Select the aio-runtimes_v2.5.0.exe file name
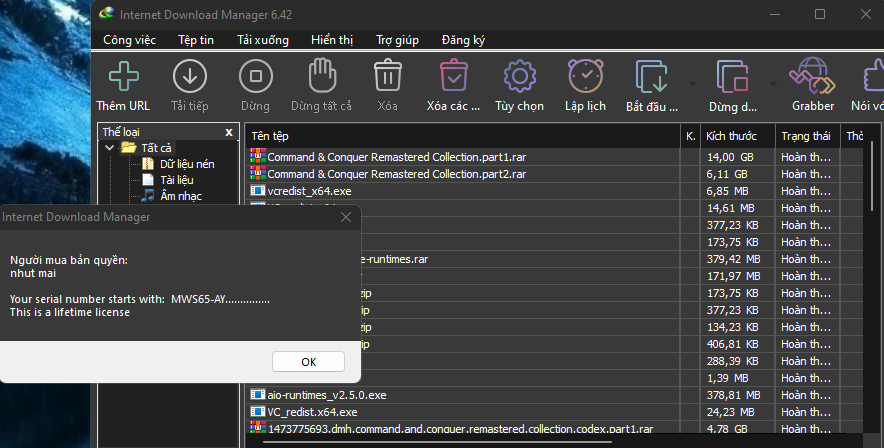The image size is (884, 448). click(x=327, y=395)
